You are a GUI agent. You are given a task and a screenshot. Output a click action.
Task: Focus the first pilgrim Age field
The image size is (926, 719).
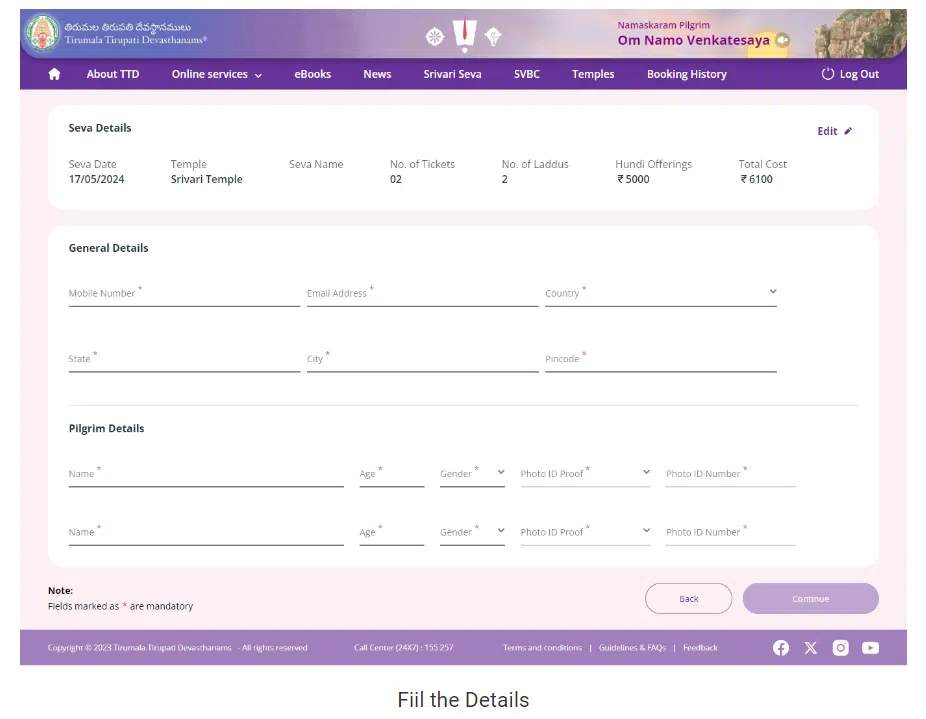(392, 474)
